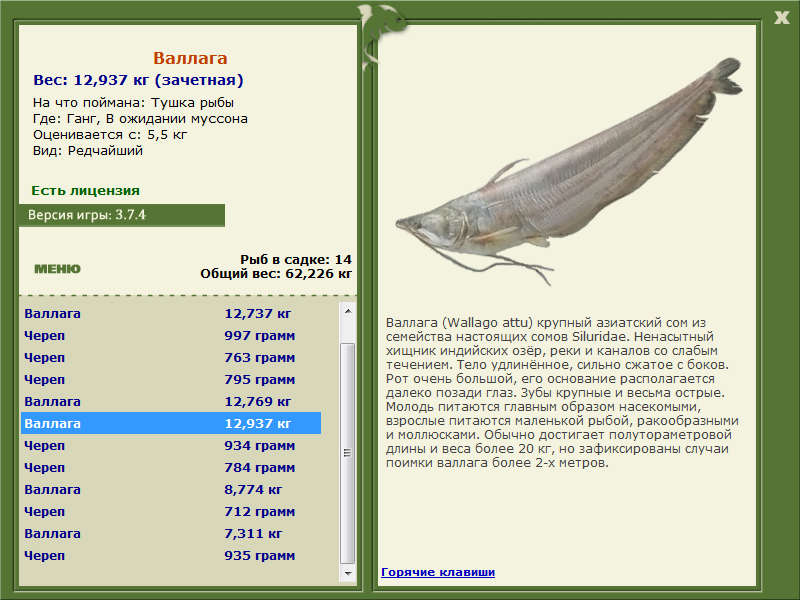Screen dimensions: 800x600
Task: Click the list scrollbar down arrow
Action: point(347,573)
